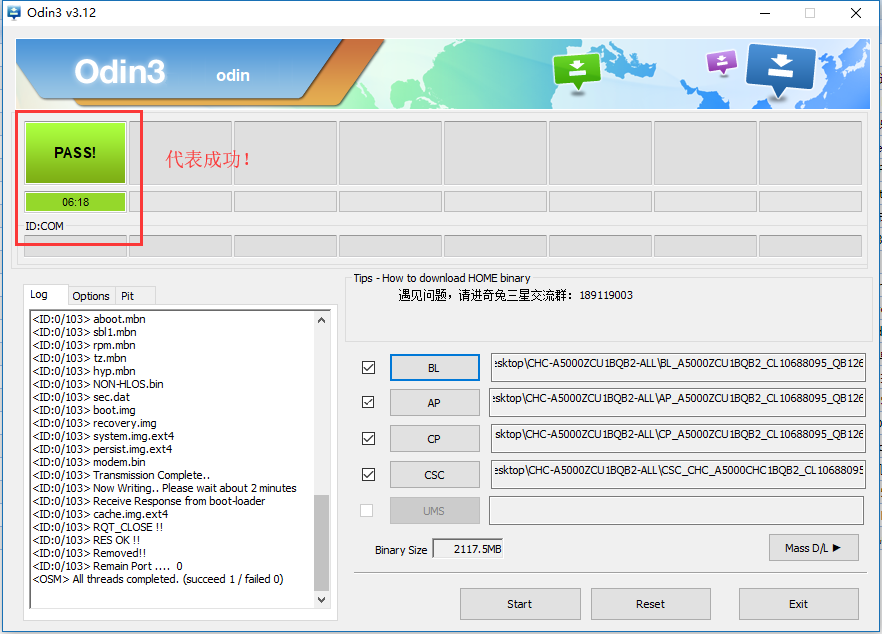
Task: Click the Reset button
Action: (650, 604)
